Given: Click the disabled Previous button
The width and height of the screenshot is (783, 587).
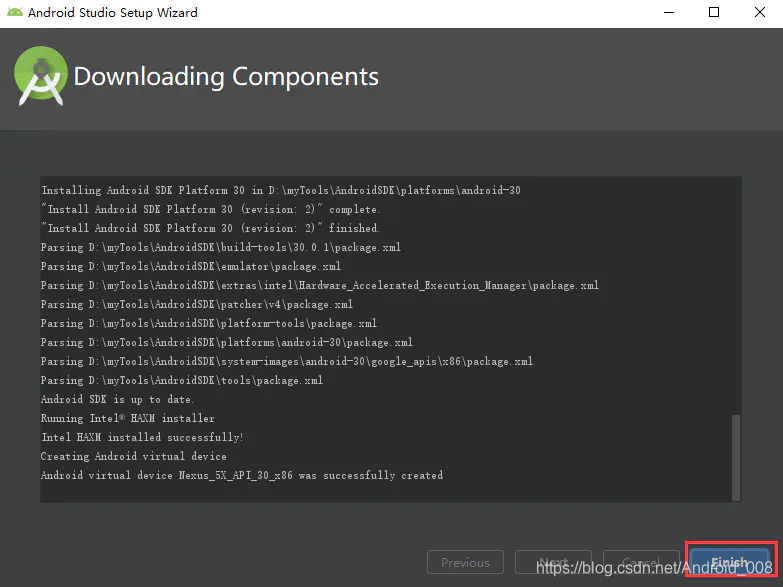Looking at the screenshot, I should pyautogui.click(x=465, y=562).
